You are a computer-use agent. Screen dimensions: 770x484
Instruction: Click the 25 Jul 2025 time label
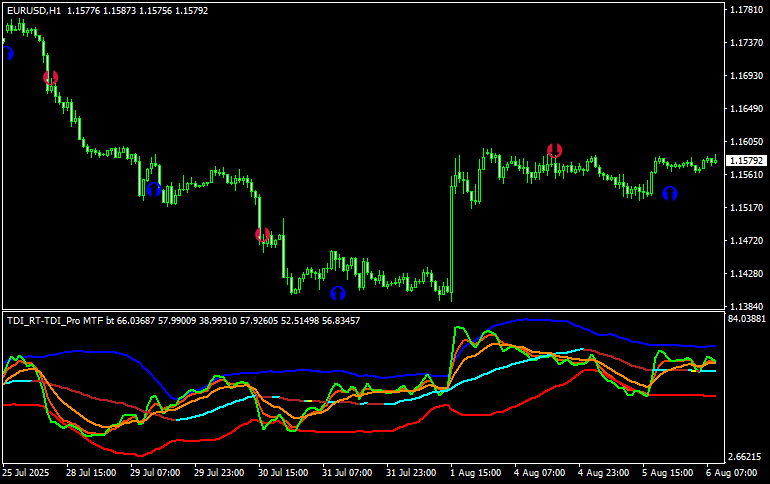(26, 472)
